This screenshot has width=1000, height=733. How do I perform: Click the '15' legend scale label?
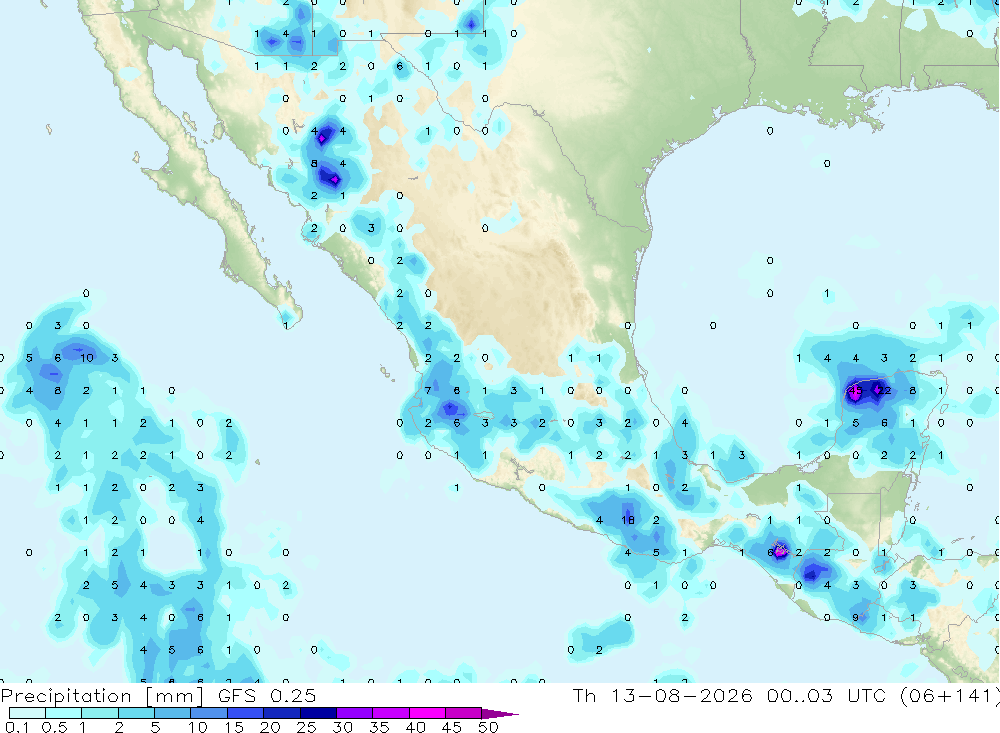point(234,727)
